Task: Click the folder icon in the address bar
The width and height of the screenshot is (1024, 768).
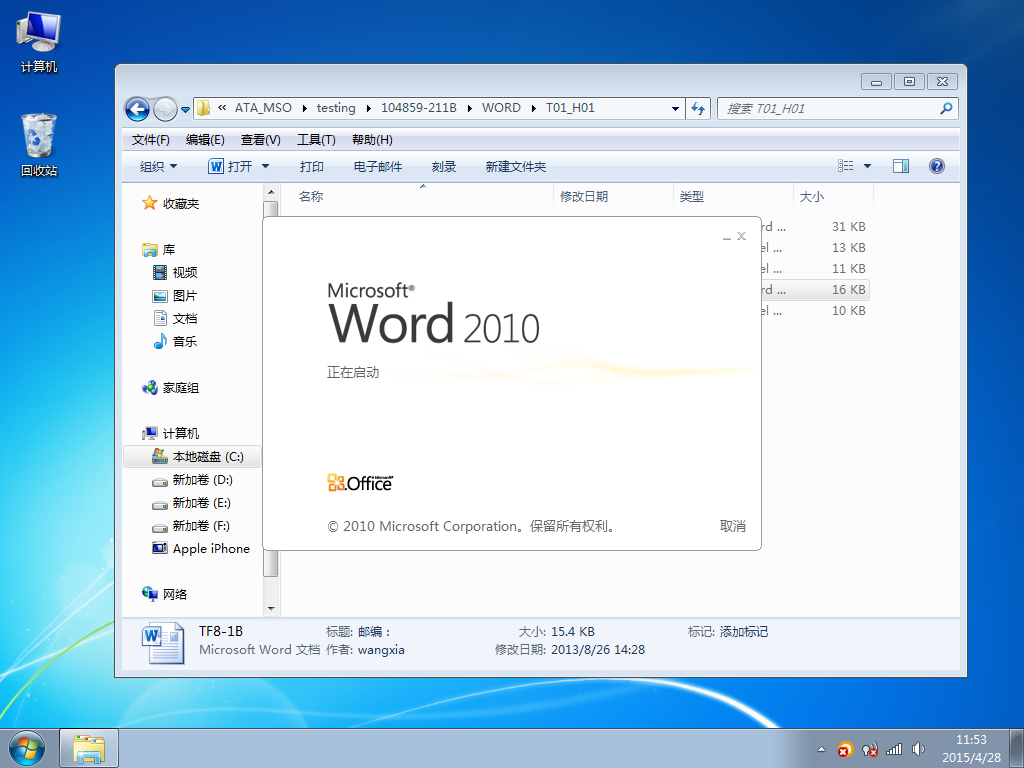Action: click(x=203, y=108)
